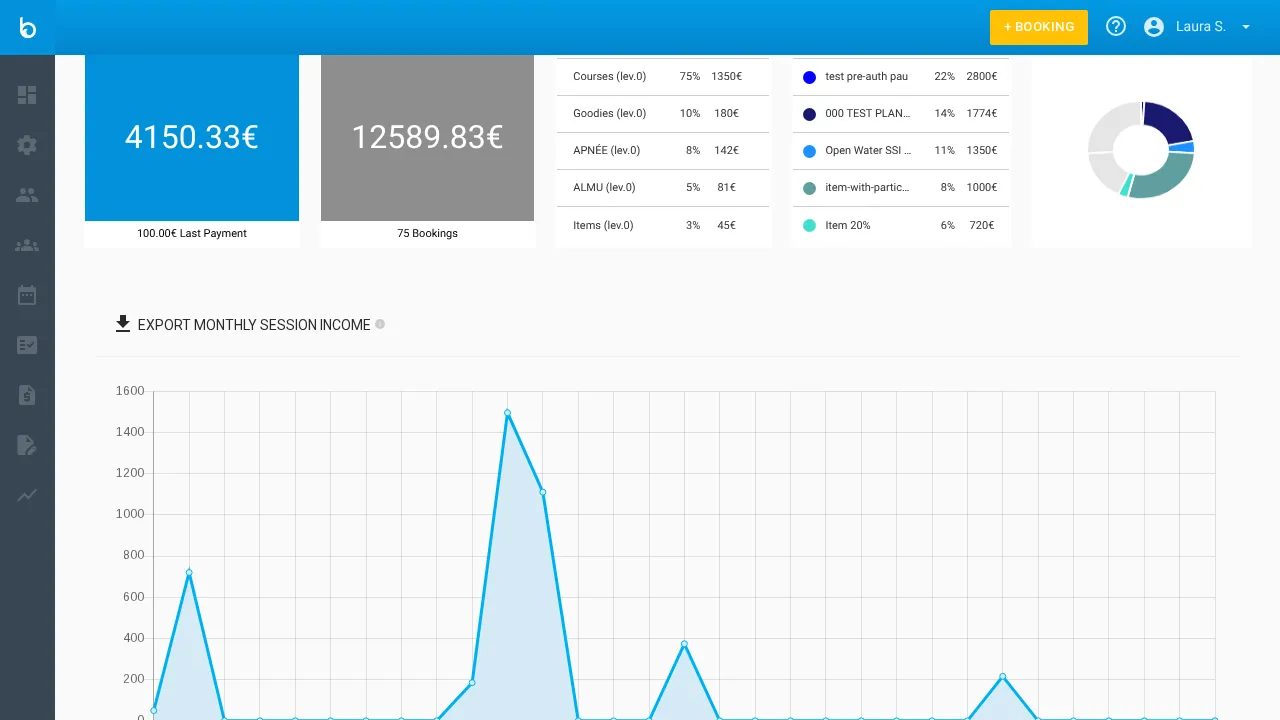Open the Settings gear in the sidebar
The height and width of the screenshot is (720, 1280).
(x=27, y=144)
